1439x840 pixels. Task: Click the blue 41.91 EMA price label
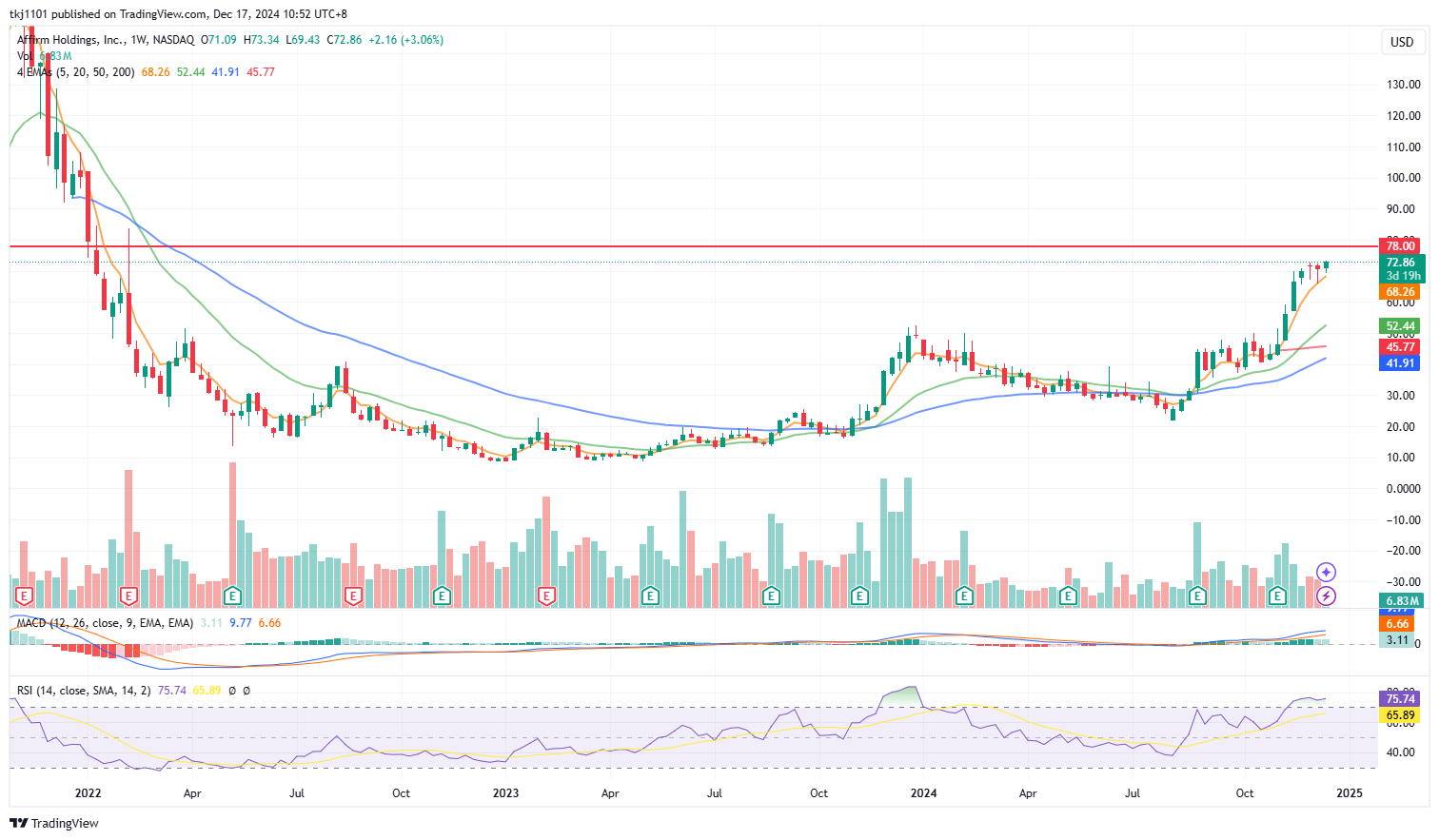[x=1401, y=363]
